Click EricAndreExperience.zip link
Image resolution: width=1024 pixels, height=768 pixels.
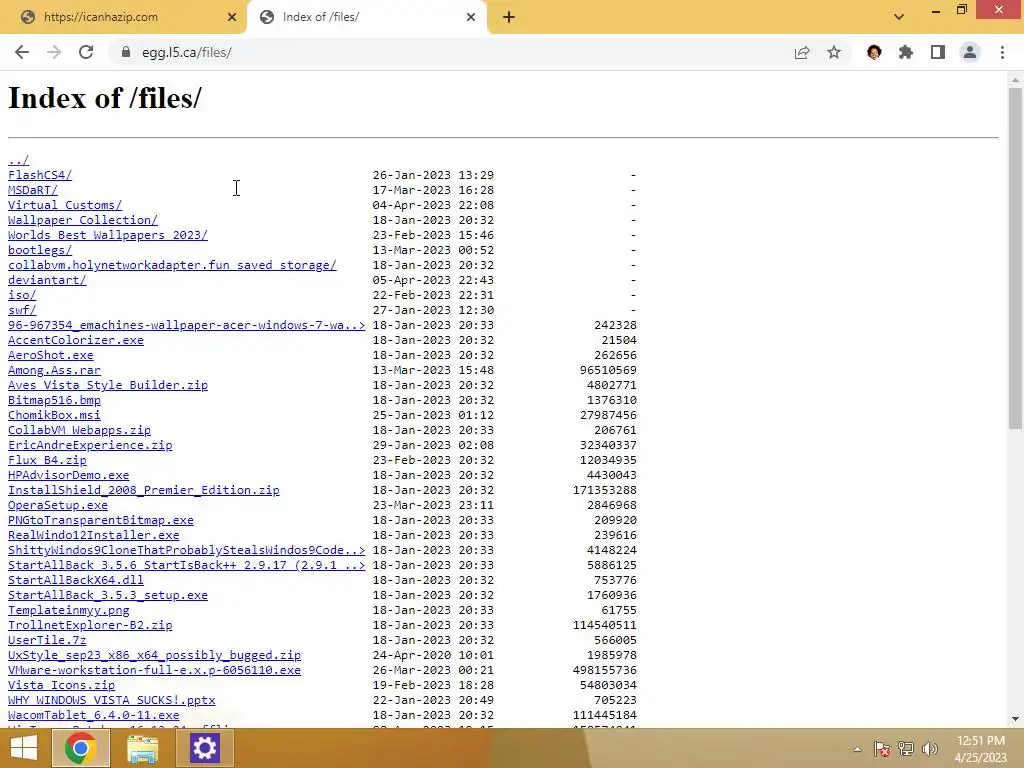(90, 445)
